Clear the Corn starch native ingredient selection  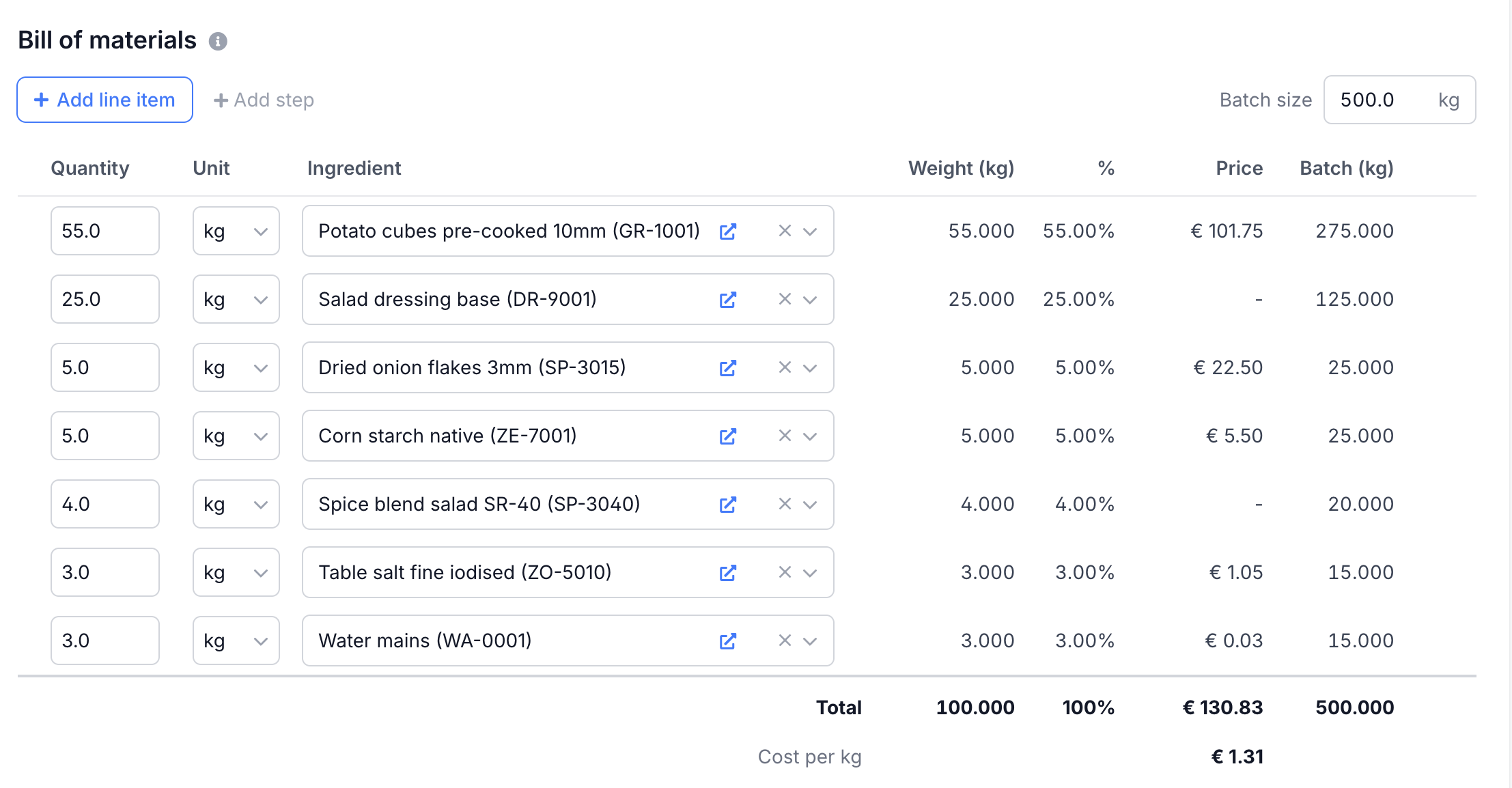(785, 436)
